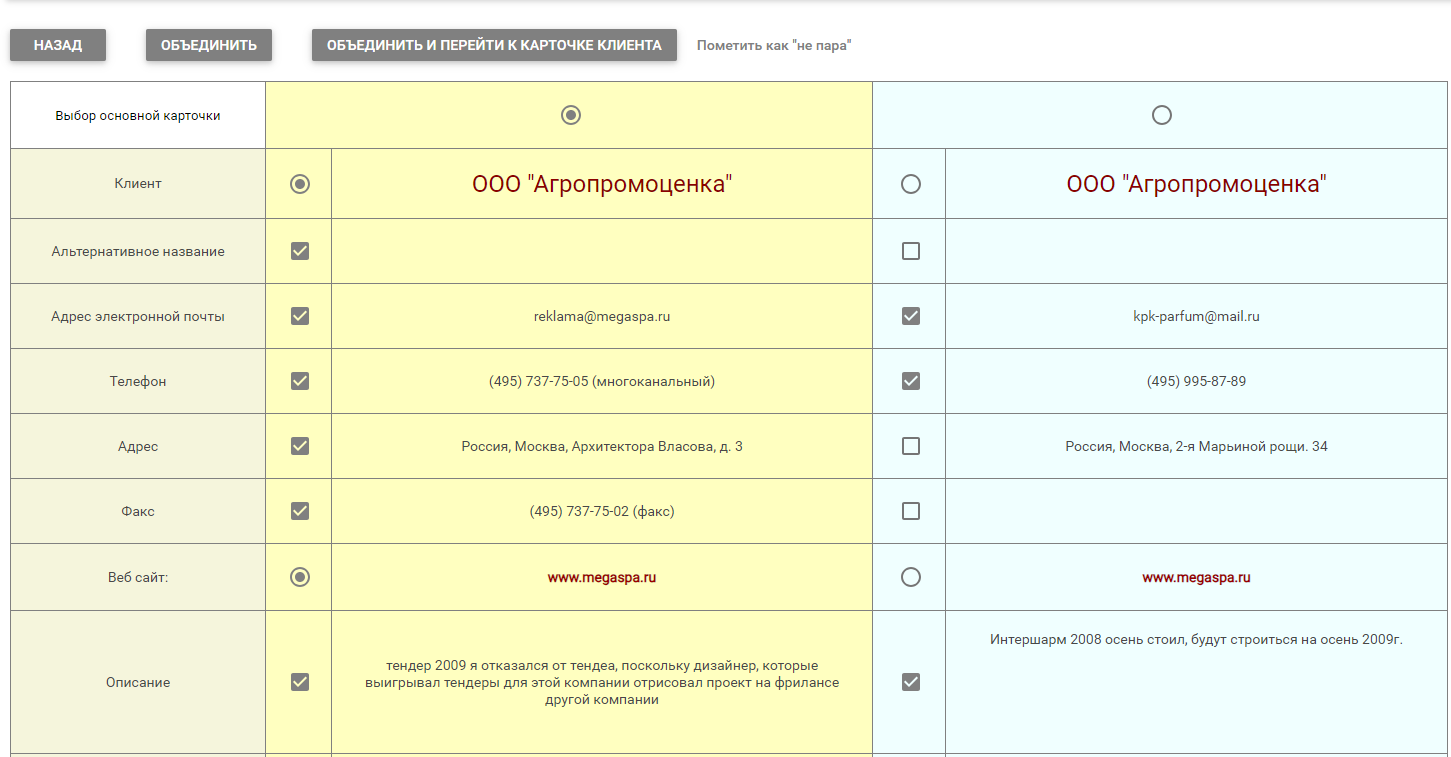Uncheck left Адрес электронной почты checkbox
This screenshot has height=757, width=1451.
[x=299, y=316]
